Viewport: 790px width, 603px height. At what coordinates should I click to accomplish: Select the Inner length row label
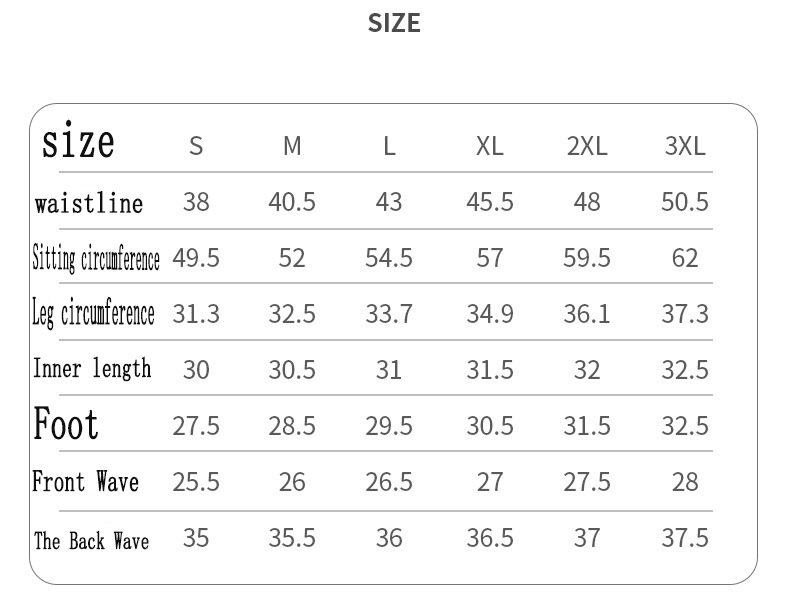92,369
